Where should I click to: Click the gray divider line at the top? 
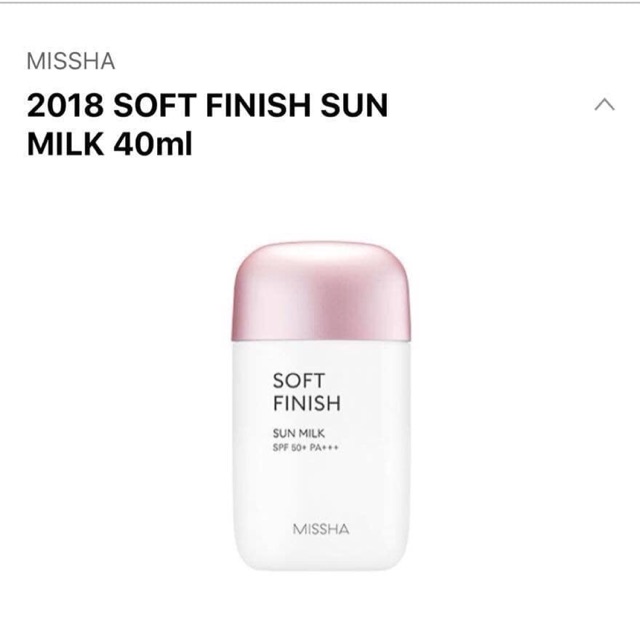[x=320, y=2]
